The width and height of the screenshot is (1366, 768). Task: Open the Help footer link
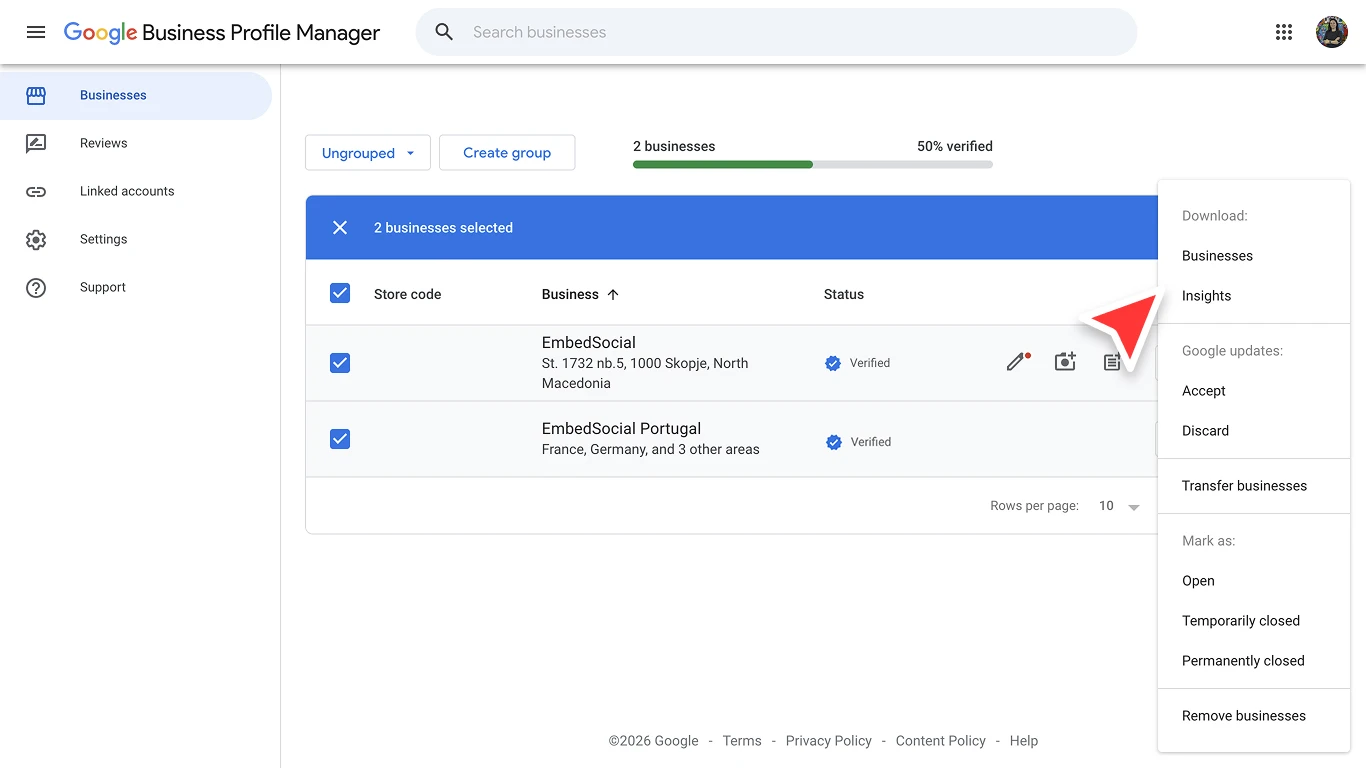1024,741
